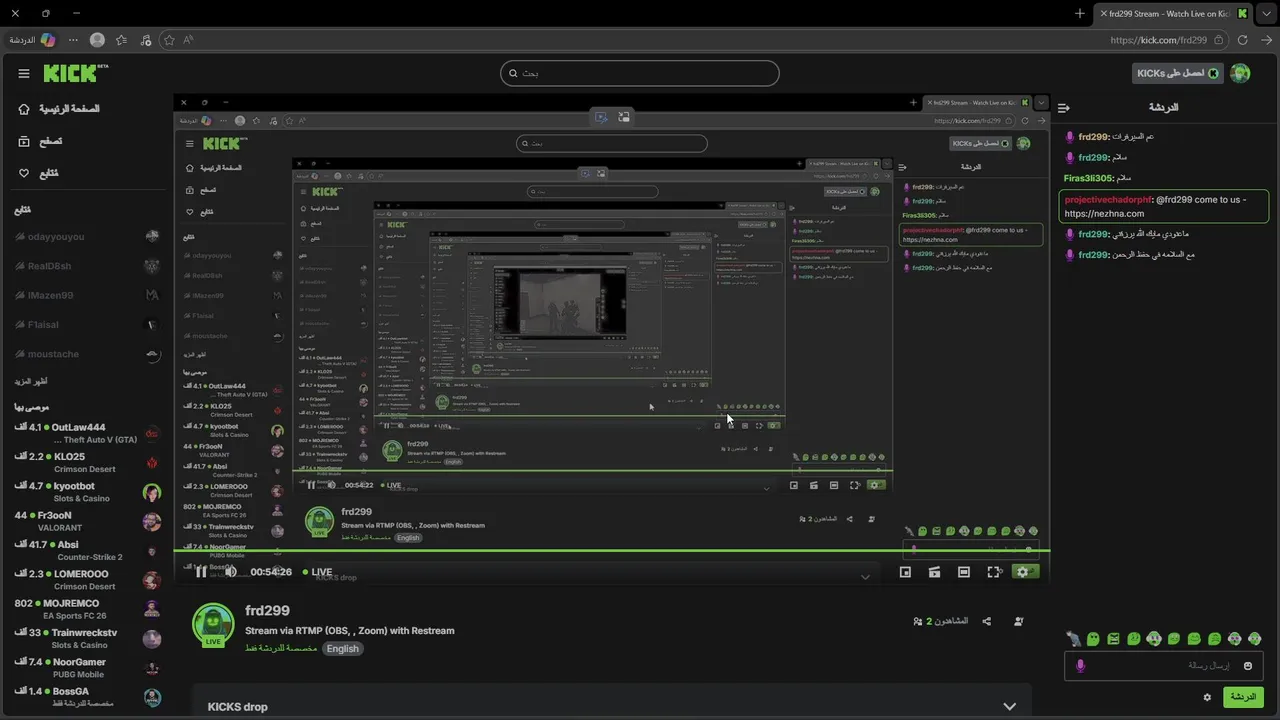Viewport: 1280px width, 720px height.
Task: Open chat settings gear
Action: (x=1207, y=697)
